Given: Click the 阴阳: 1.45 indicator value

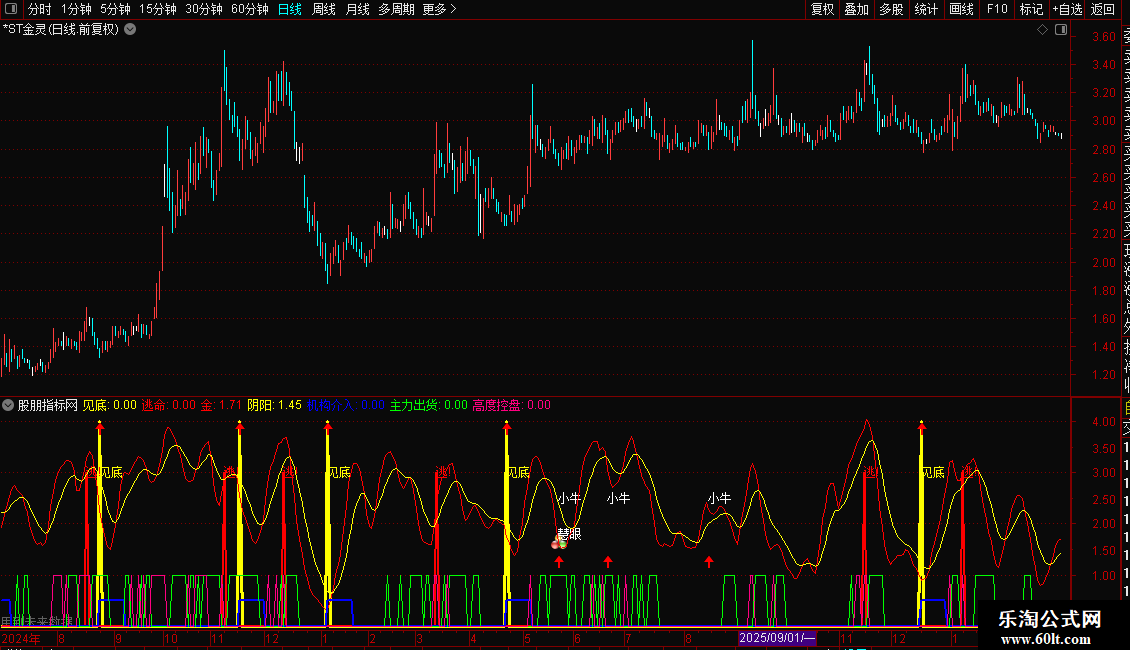Looking at the screenshot, I should click(275, 405).
